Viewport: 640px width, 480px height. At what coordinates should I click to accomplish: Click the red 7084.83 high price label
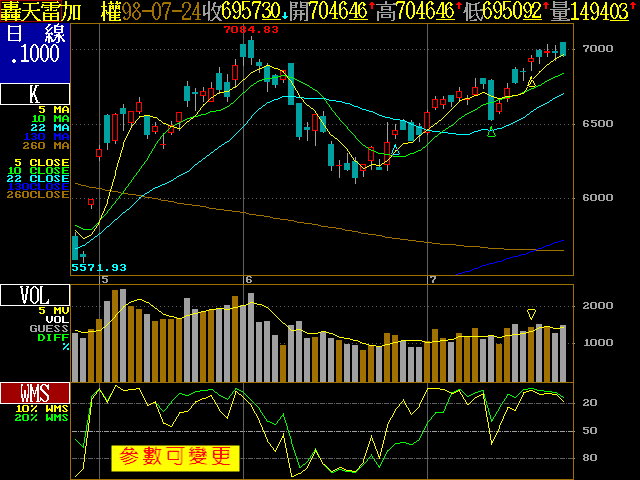(x=251, y=30)
